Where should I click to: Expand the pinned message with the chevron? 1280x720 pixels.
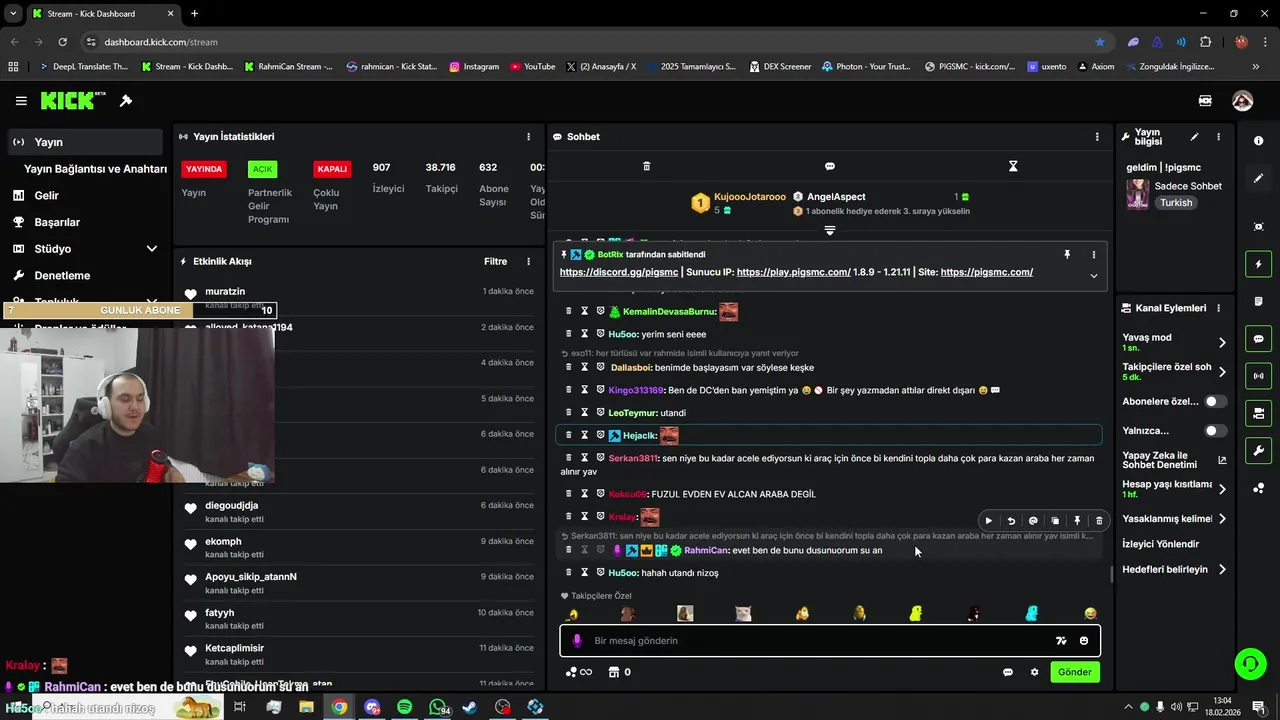1093,276
